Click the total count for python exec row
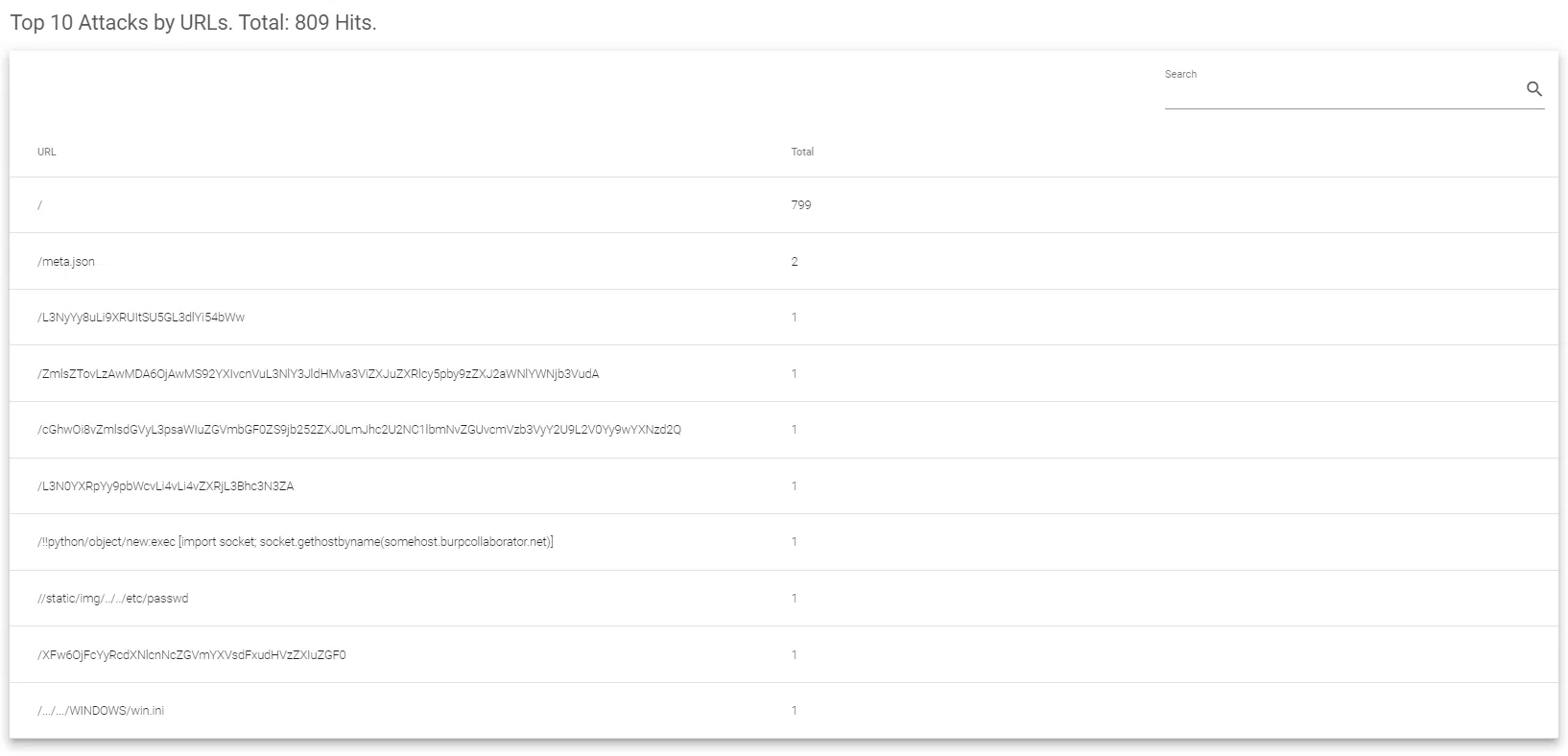 (x=795, y=542)
